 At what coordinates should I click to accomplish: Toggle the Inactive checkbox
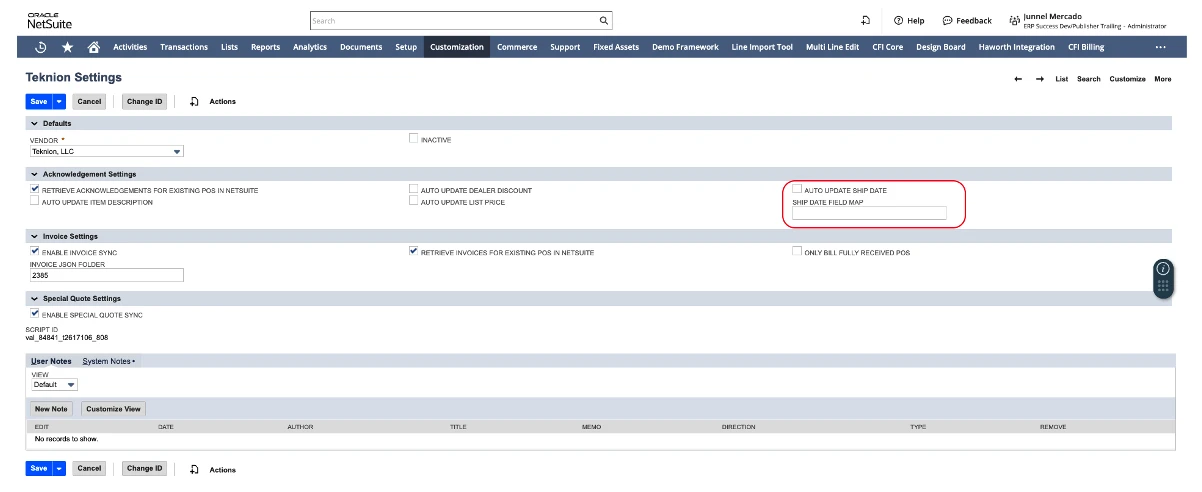(x=413, y=138)
